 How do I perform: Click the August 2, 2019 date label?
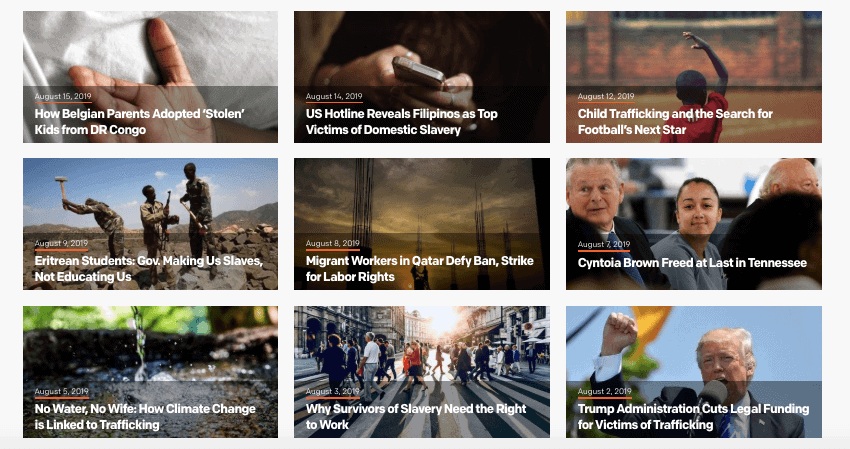pyautogui.click(x=604, y=392)
